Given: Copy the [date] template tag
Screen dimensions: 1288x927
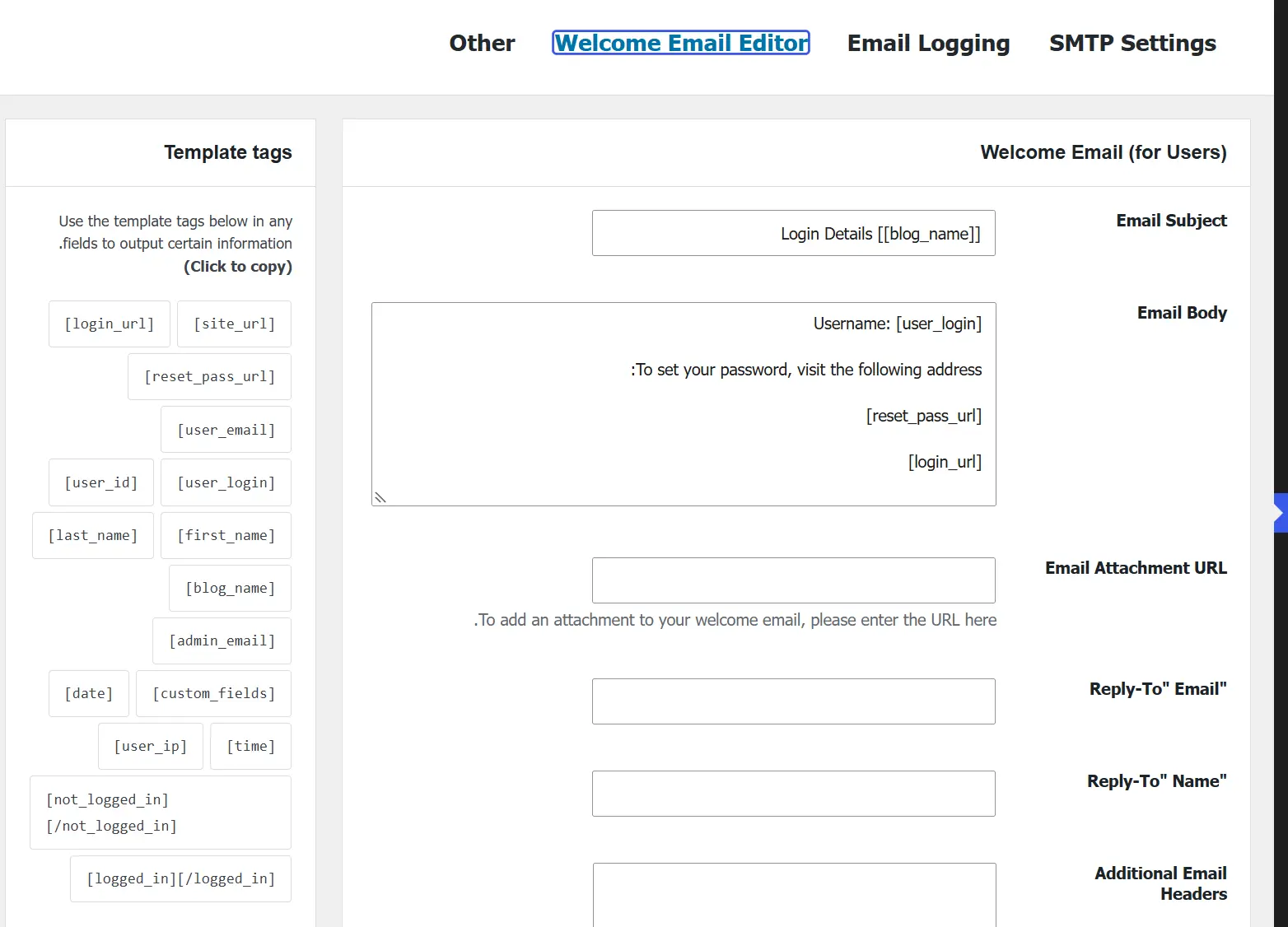Looking at the screenshot, I should pyautogui.click(x=89, y=693).
